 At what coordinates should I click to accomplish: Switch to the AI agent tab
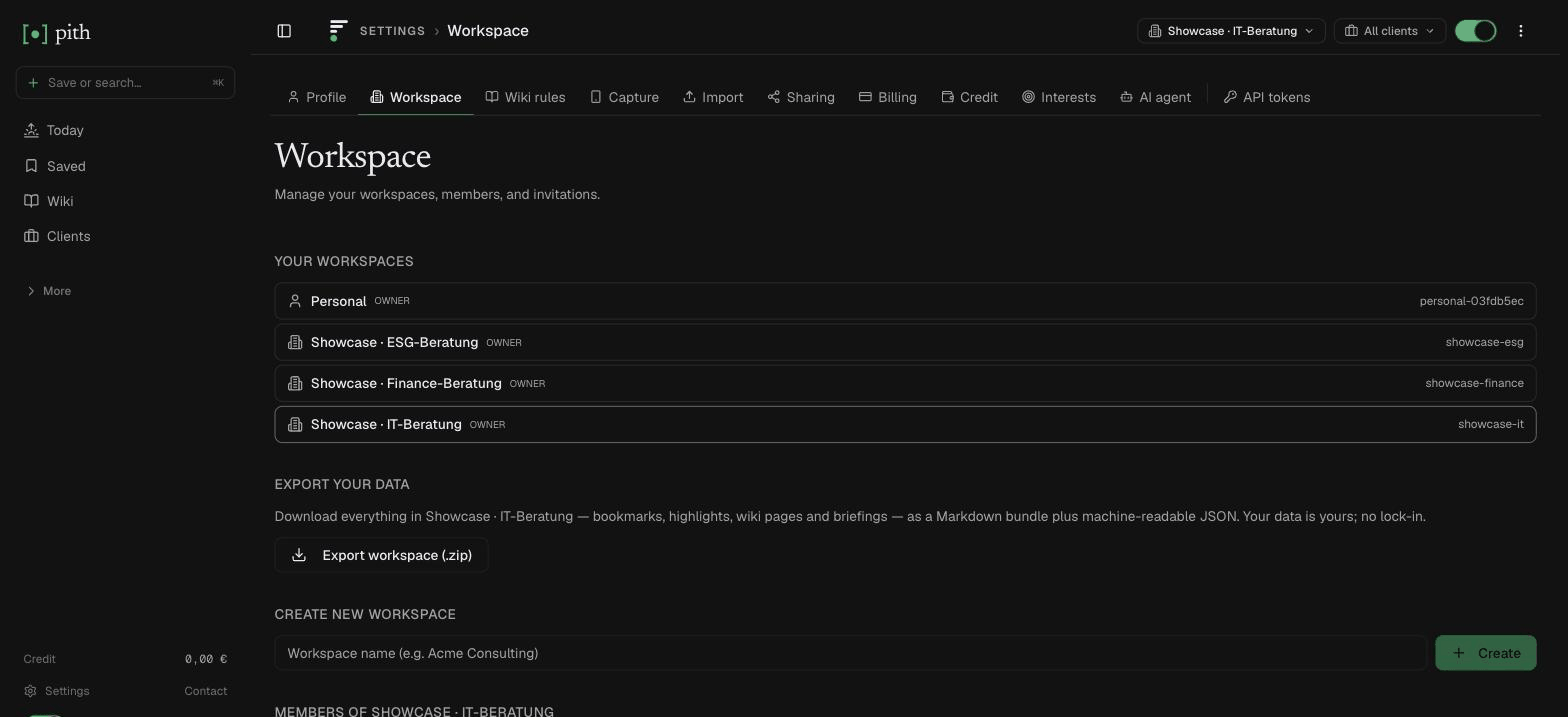1155,97
